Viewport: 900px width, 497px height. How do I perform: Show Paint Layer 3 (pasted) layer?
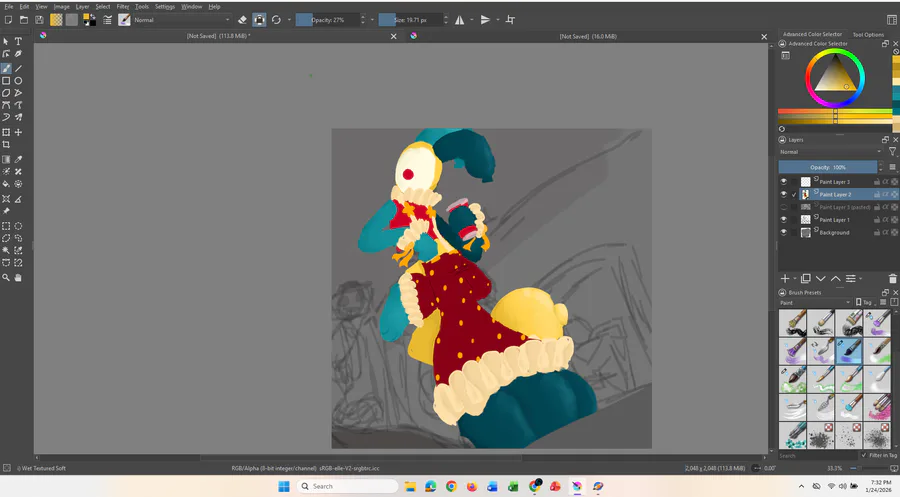coord(783,207)
